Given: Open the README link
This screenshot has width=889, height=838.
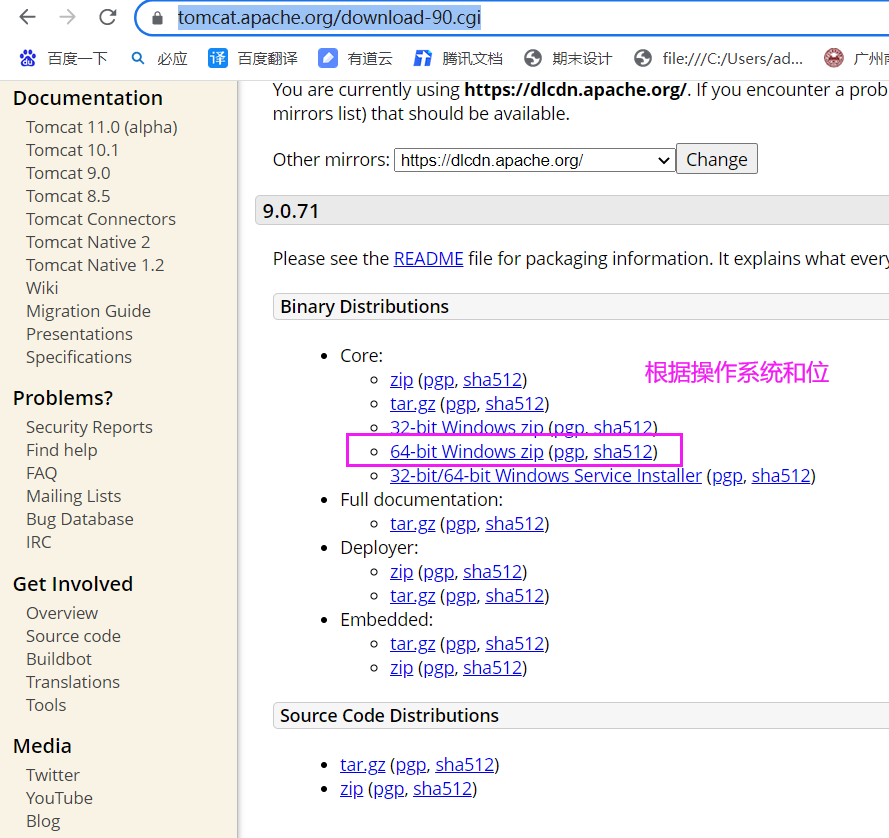Looking at the screenshot, I should pos(429,259).
